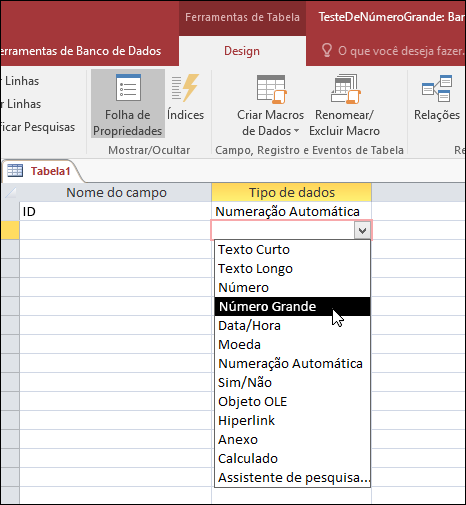Select Sim/Não data type

[x=292, y=382]
